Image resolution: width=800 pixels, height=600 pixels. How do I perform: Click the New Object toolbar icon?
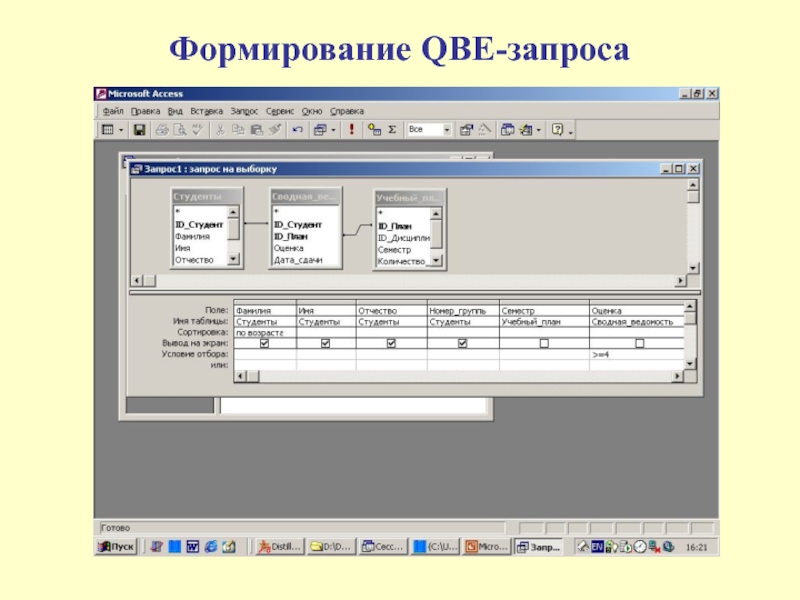(526, 130)
